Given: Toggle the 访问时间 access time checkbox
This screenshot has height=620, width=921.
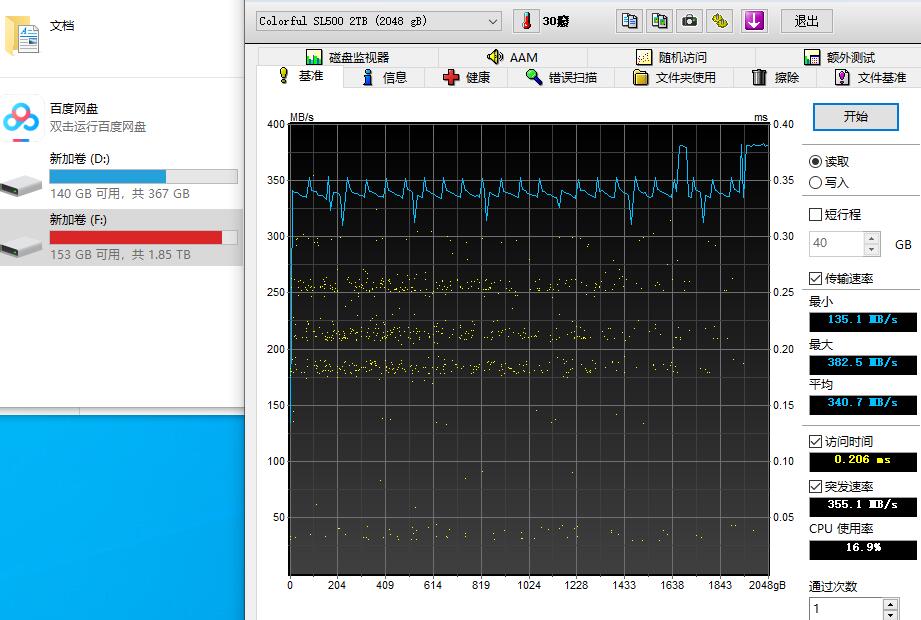Looking at the screenshot, I should [x=816, y=441].
